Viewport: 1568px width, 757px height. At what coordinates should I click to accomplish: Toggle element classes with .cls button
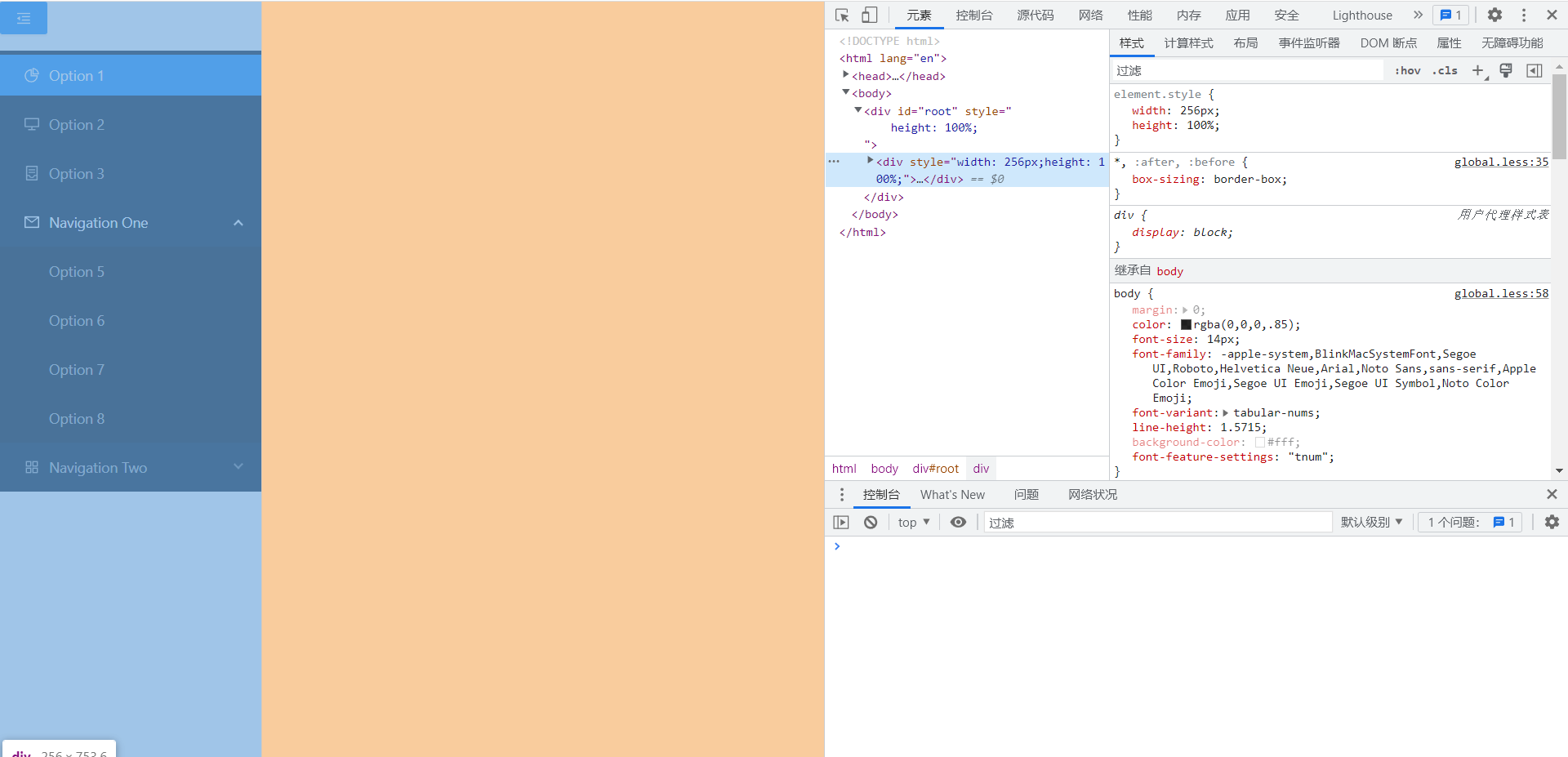1445,71
